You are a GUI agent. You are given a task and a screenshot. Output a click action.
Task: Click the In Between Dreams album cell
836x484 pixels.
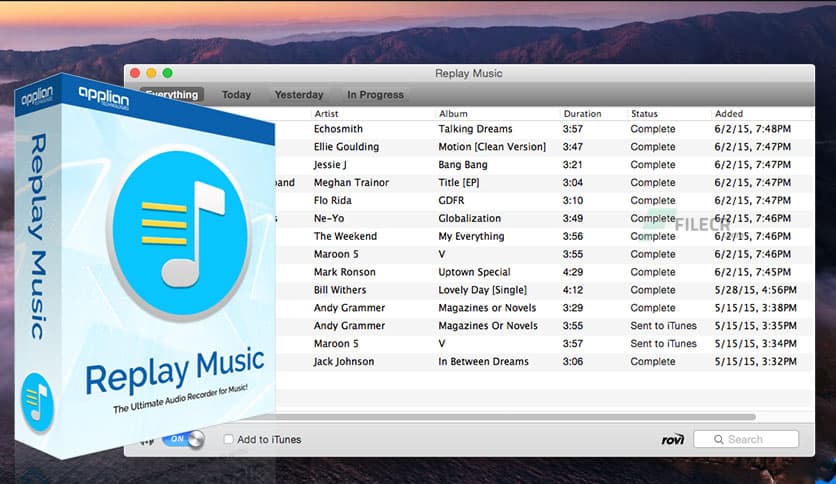484,361
